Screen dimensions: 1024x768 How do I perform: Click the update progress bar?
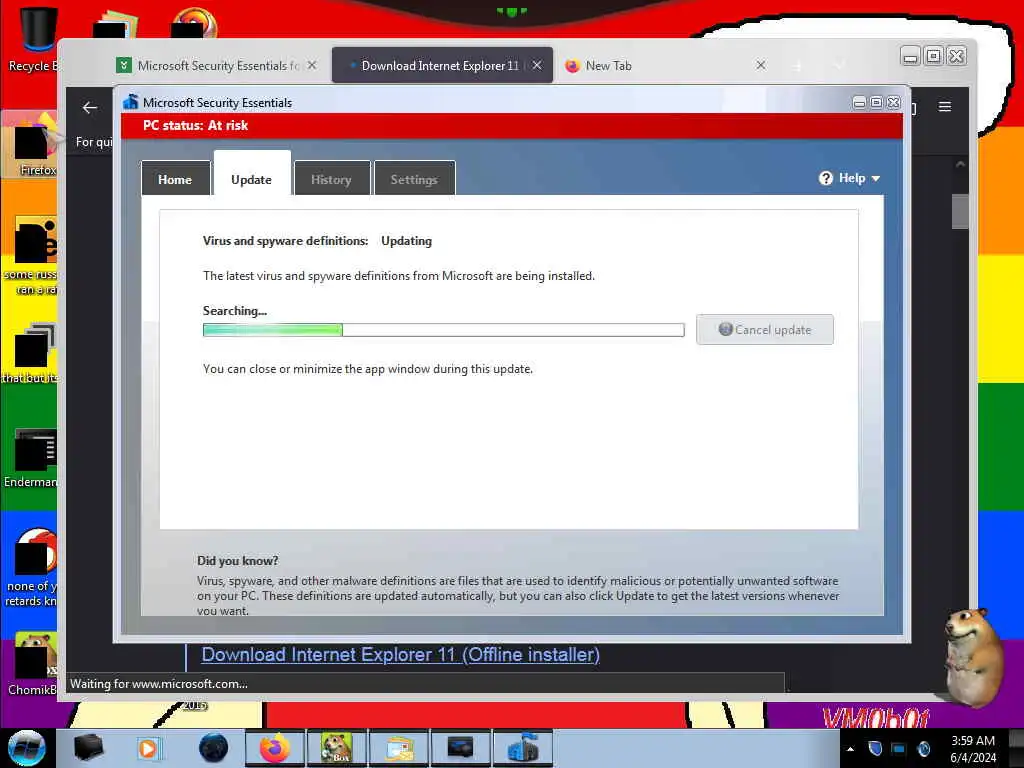(x=443, y=330)
